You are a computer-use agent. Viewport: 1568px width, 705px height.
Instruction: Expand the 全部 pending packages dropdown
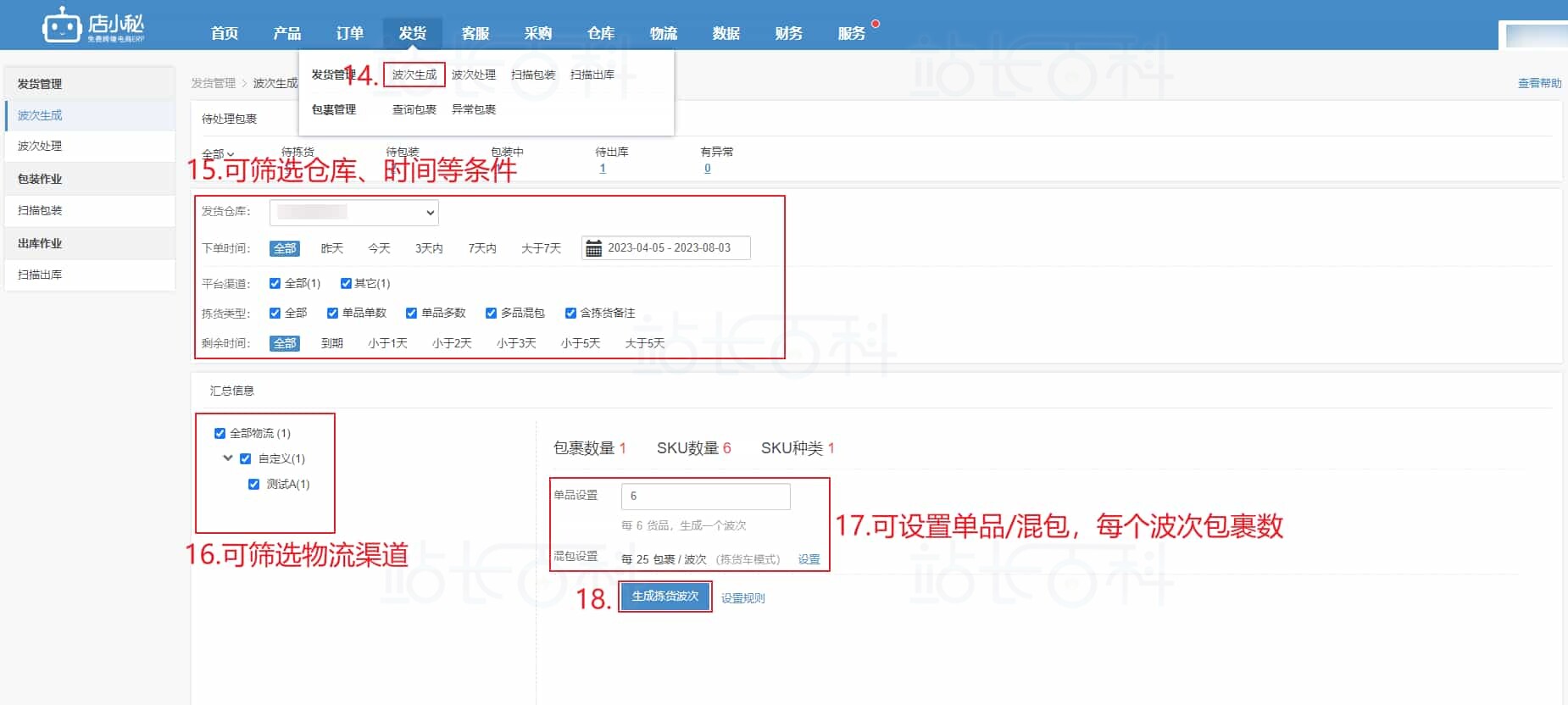[218, 154]
